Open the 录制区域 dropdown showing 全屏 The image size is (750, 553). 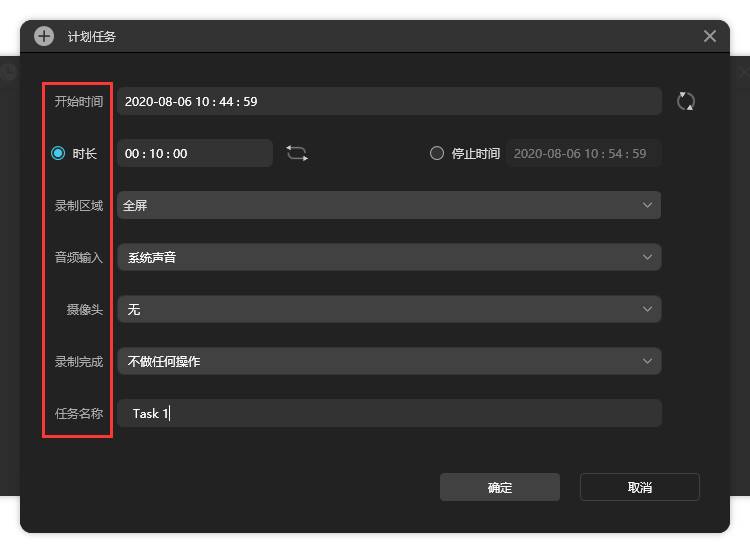tap(389, 205)
